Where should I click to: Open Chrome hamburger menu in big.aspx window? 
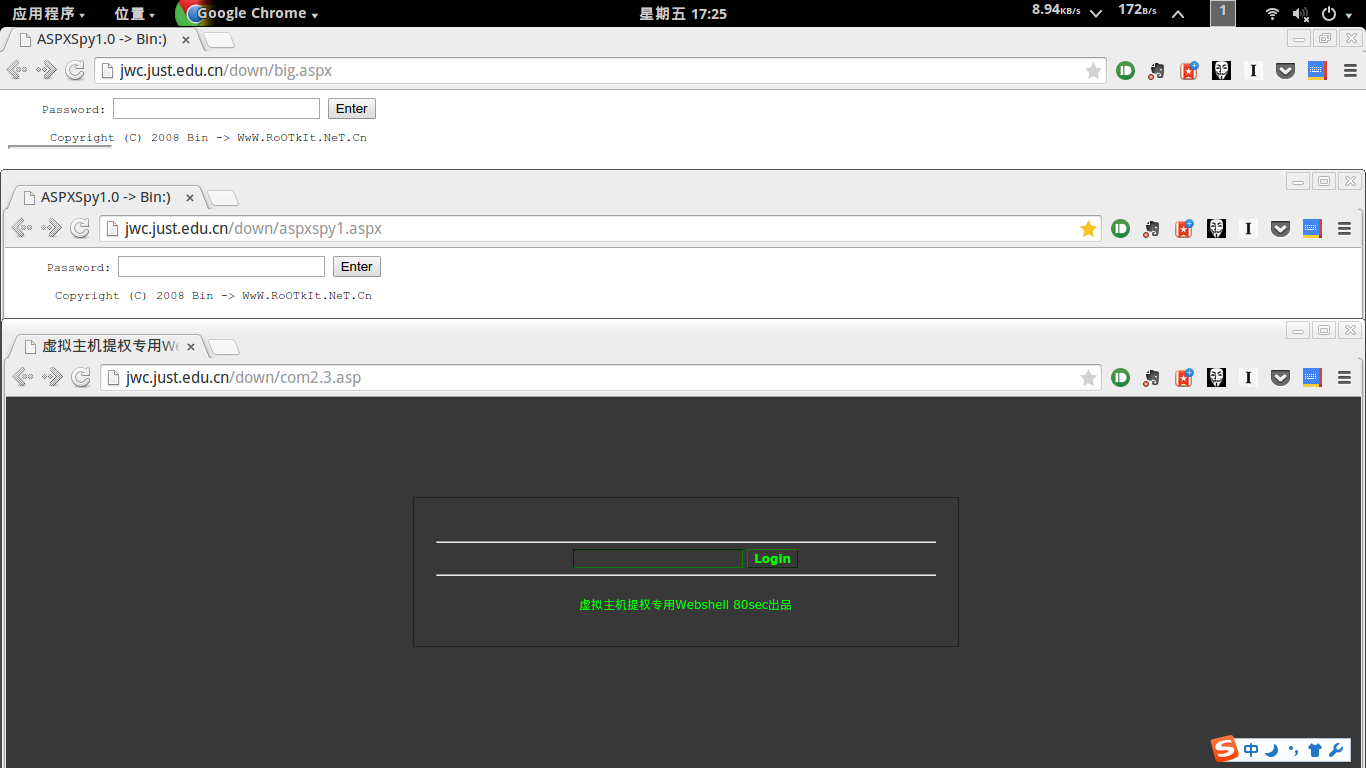[x=1350, y=70]
